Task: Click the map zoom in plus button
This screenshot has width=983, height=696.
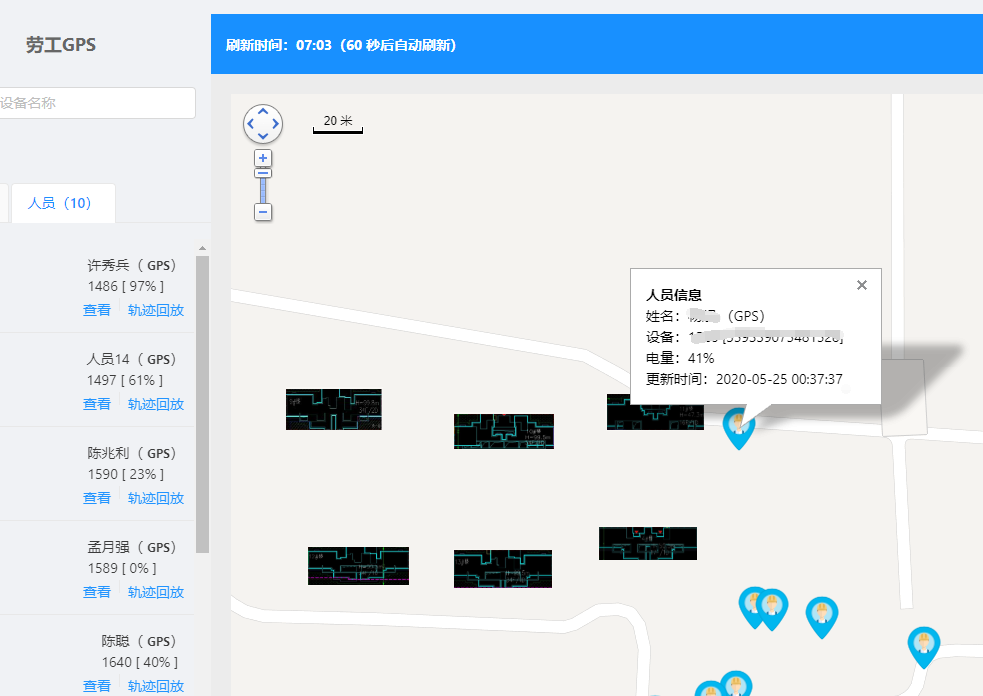Action: [263, 158]
